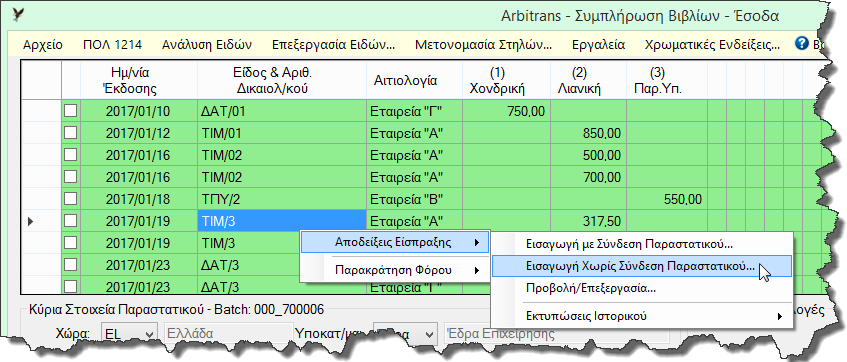Open the Αρχείο menu
Image resolution: width=847 pixels, height=362 pixels.
coord(43,45)
